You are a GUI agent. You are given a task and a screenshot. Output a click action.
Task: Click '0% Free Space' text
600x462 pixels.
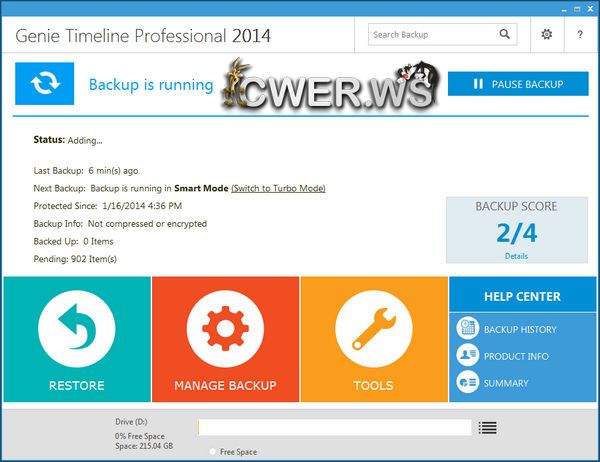(140, 436)
